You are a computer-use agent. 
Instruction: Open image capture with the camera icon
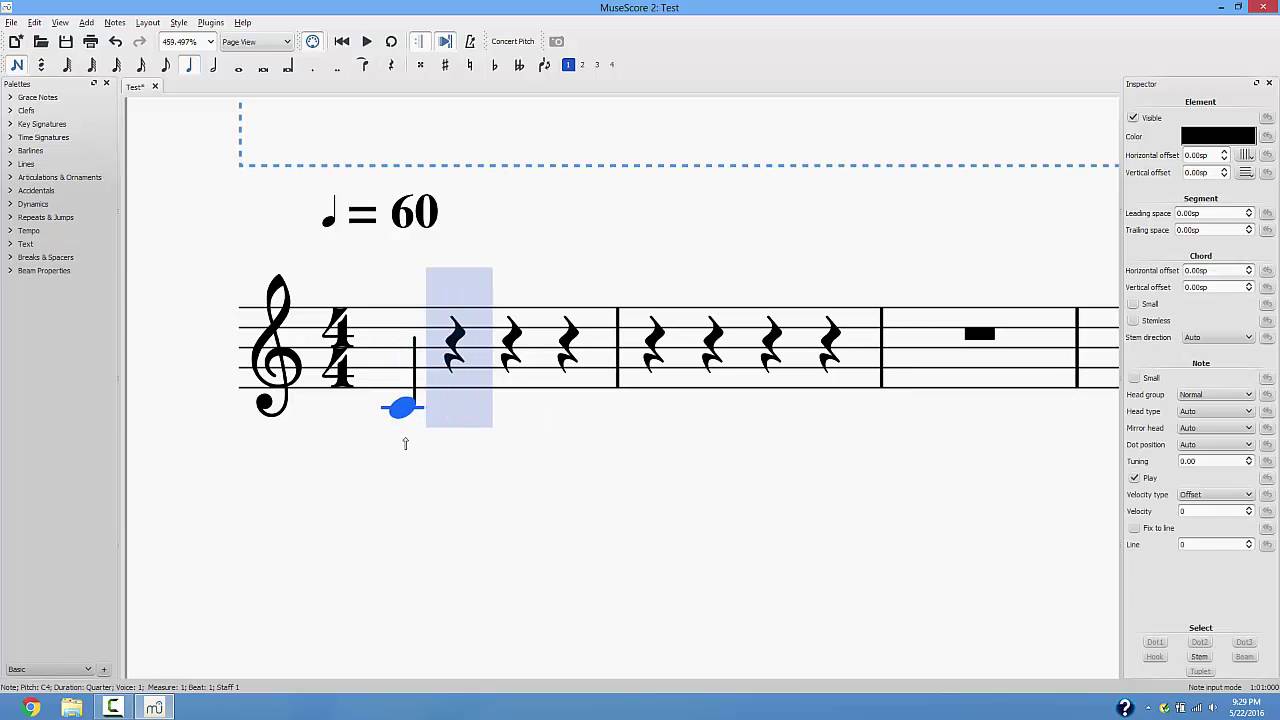click(x=557, y=41)
